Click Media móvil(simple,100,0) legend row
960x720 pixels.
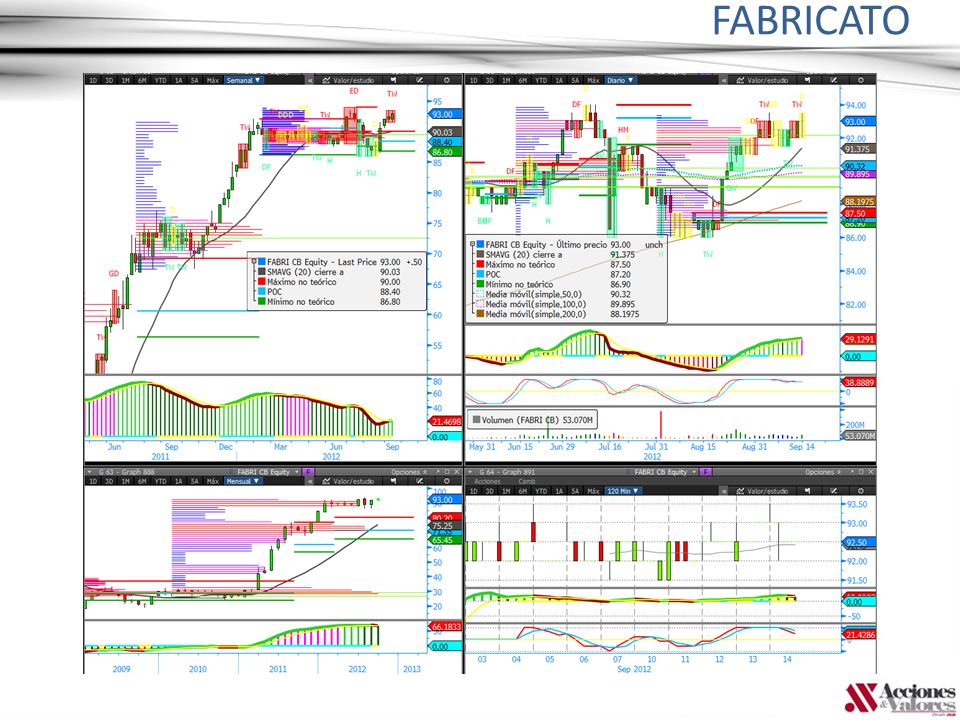(x=557, y=304)
